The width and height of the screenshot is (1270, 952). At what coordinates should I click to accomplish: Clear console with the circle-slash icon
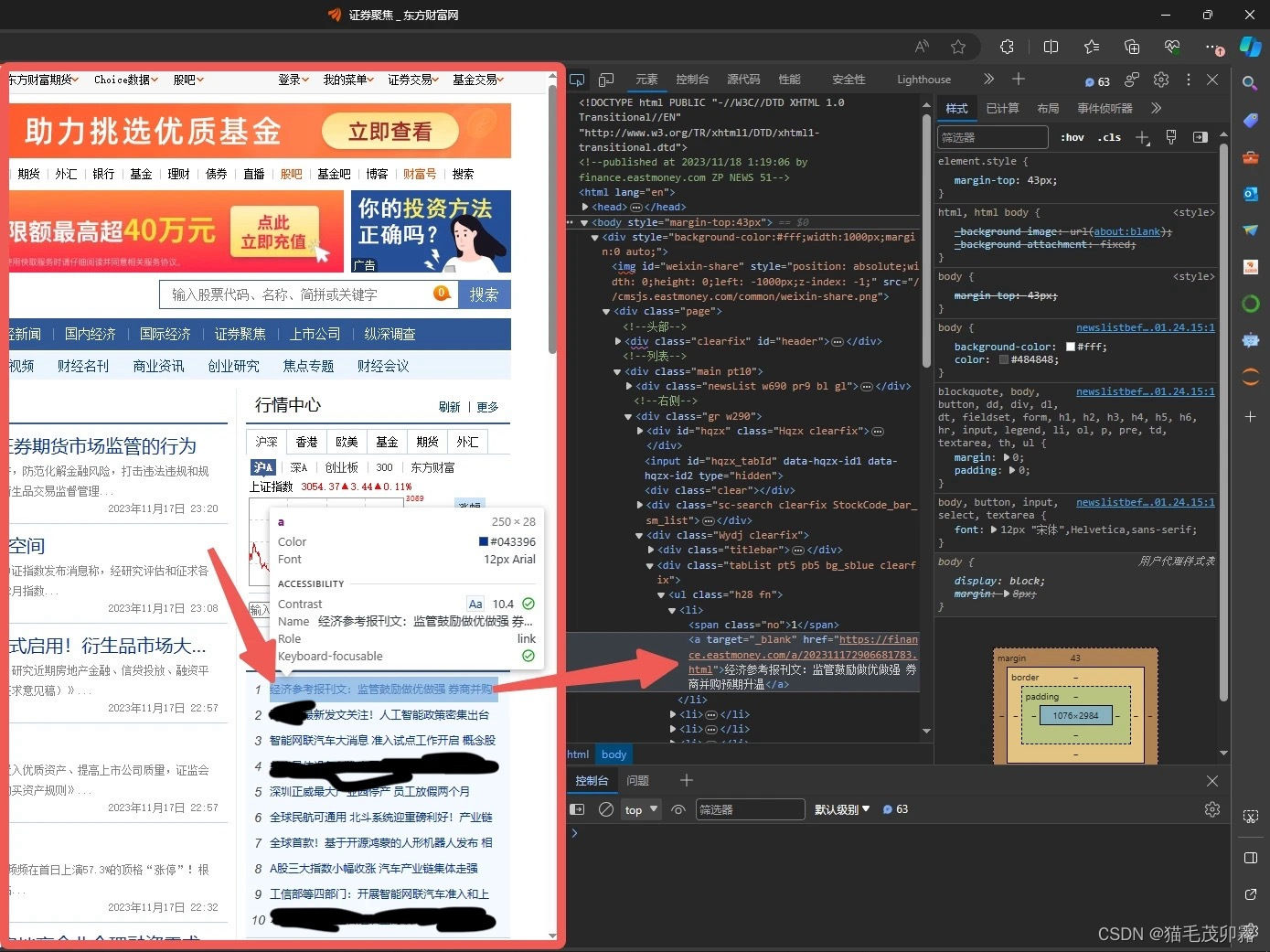point(605,809)
